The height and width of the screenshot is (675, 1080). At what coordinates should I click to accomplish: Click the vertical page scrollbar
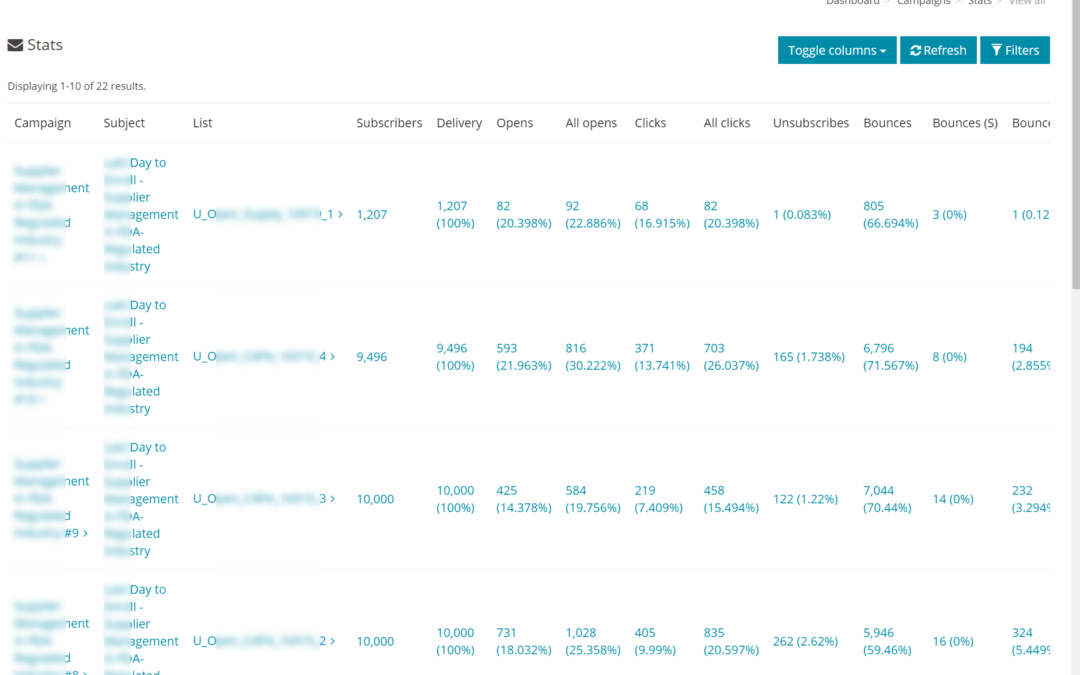(x=1076, y=145)
